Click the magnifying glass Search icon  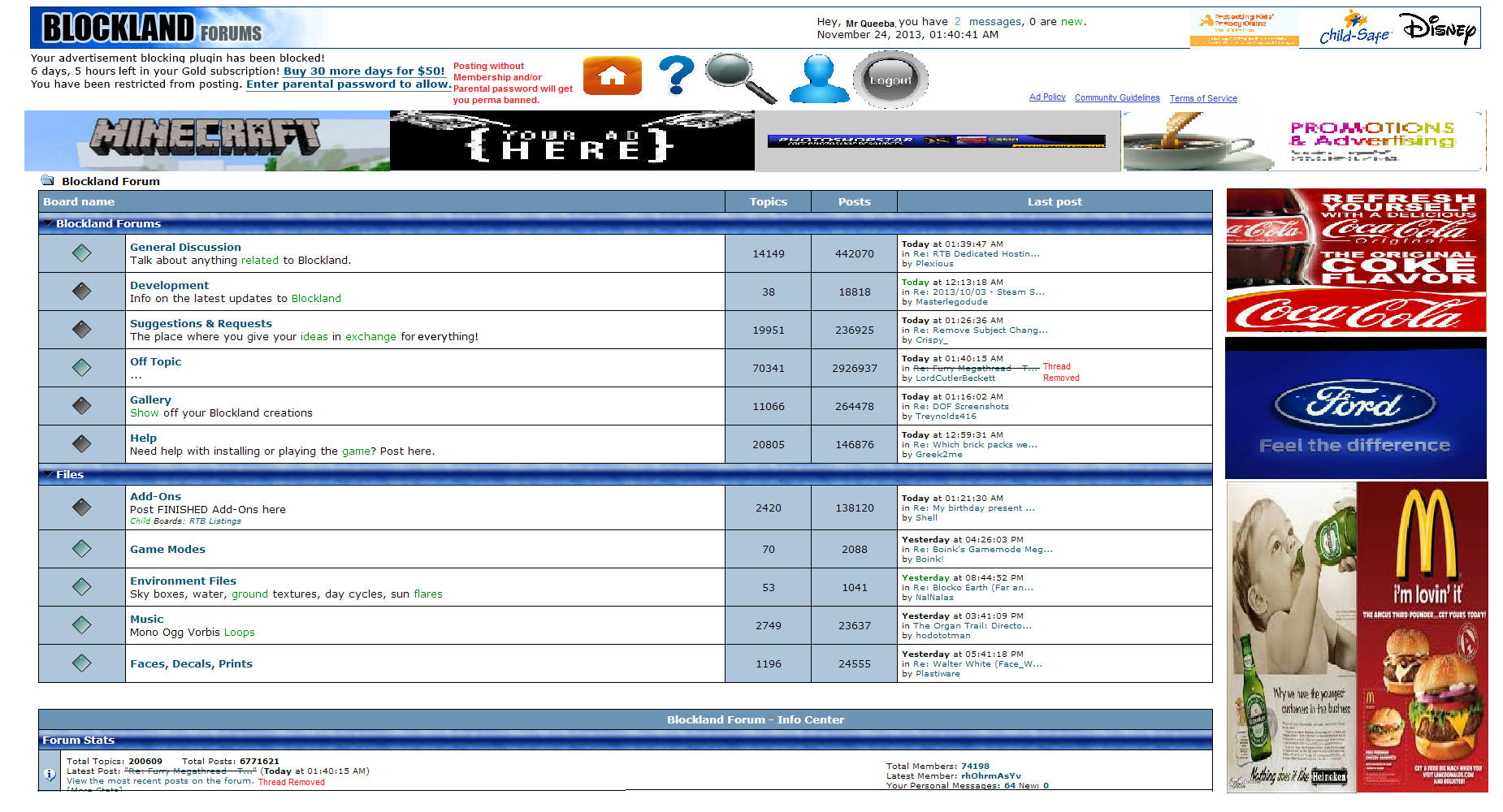pos(739,77)
